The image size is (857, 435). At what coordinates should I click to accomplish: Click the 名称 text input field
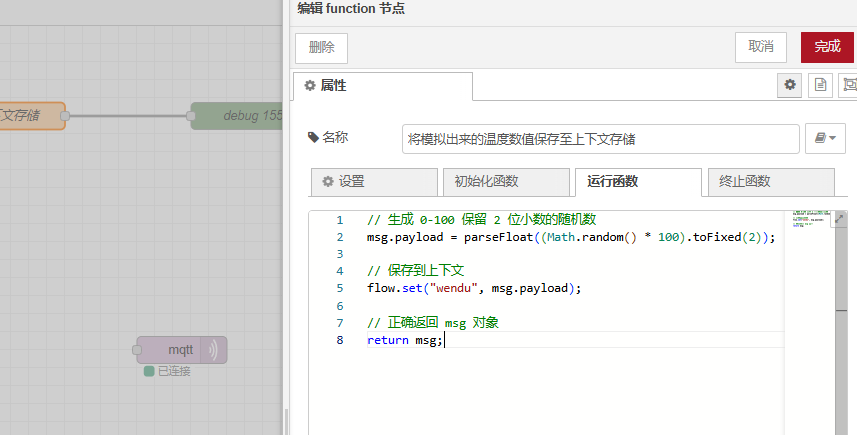click(x=600, y=139)
